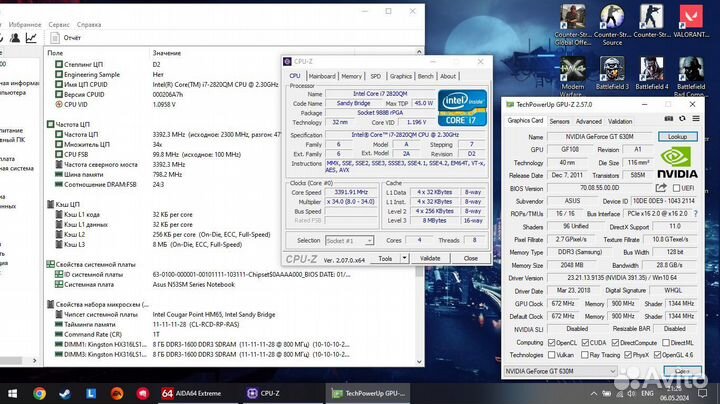Open the Modern Warfare desktop icon

pos(573,76)
